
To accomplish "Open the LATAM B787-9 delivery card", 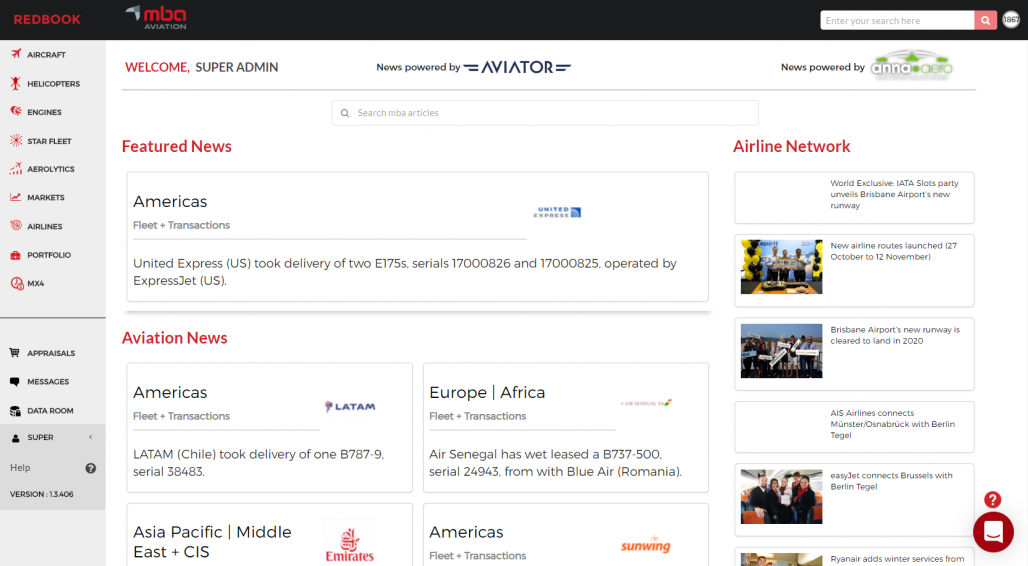I will pos(269,428).
